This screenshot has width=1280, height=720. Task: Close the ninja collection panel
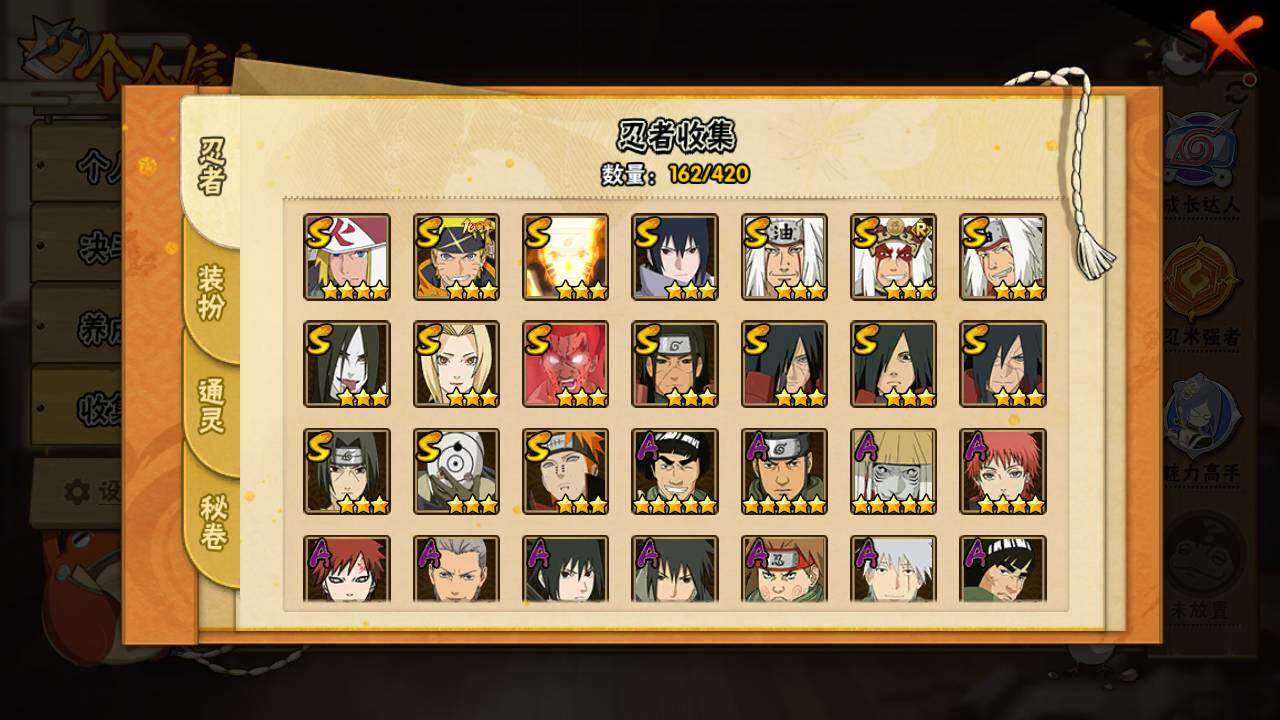point(1224,38)
